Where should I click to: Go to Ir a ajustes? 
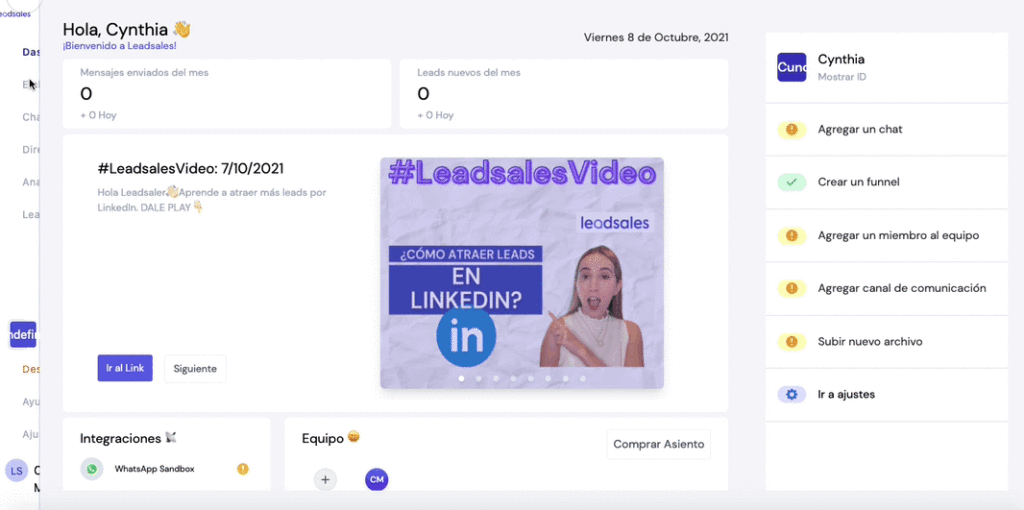(x=887, y=394)
